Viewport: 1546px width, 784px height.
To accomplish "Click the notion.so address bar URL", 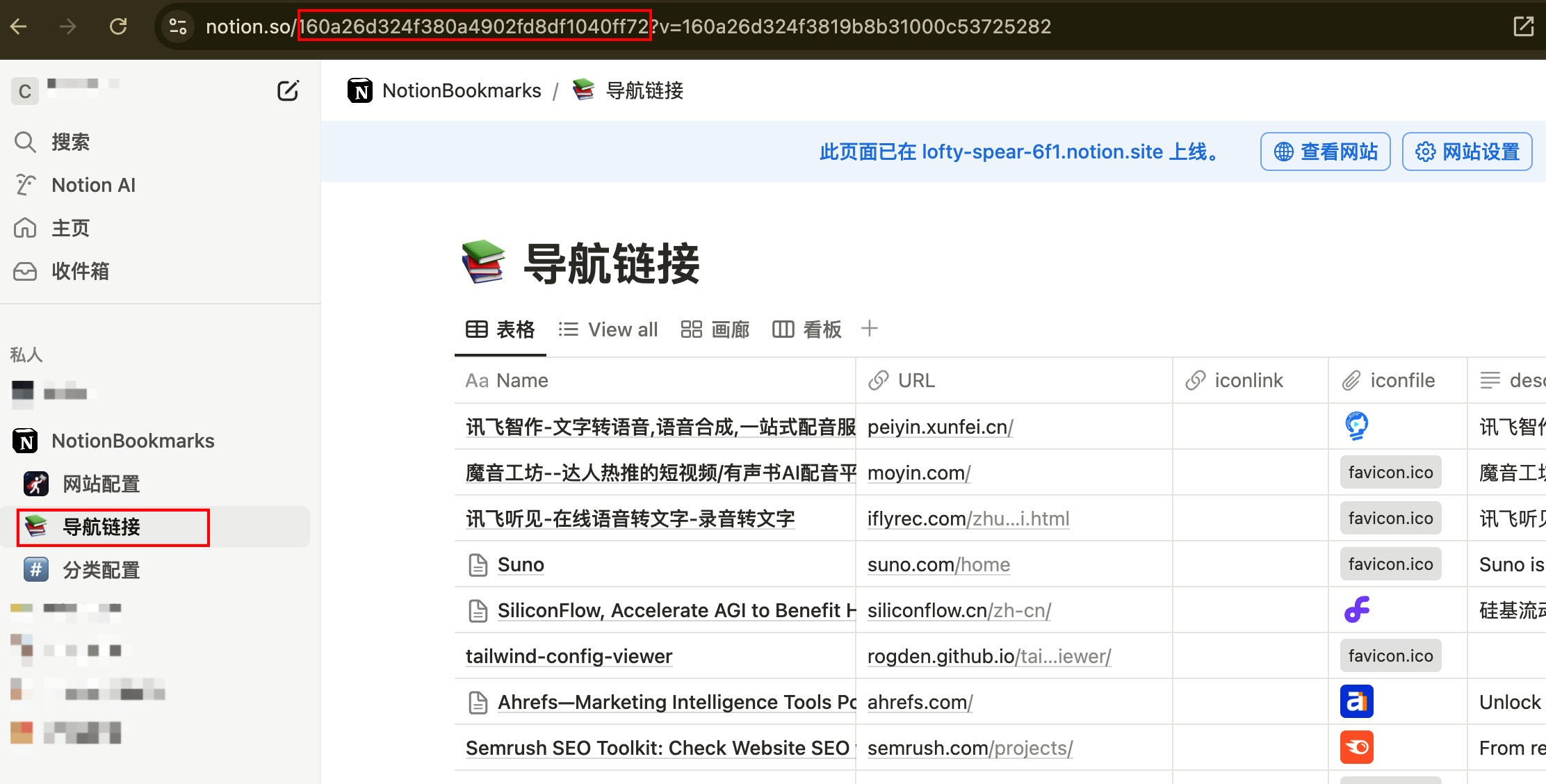I will pyautogui.click(x=628, y=26).
